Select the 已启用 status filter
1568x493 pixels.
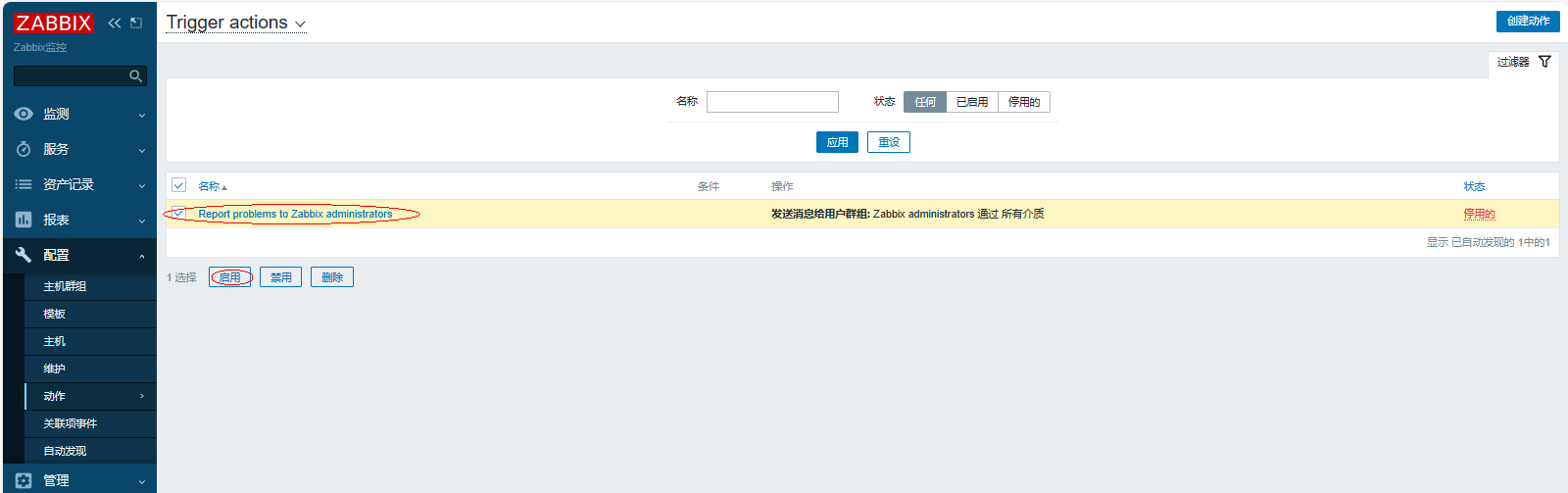pyautogui.click(x=971, y=102)
